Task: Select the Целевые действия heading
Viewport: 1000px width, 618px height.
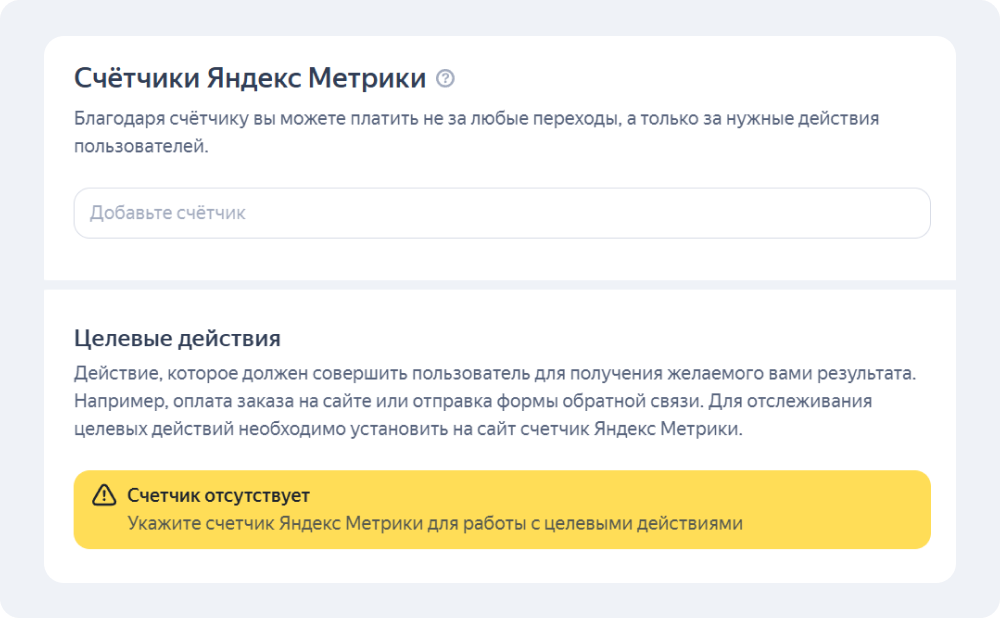Action: pos(177,338)
